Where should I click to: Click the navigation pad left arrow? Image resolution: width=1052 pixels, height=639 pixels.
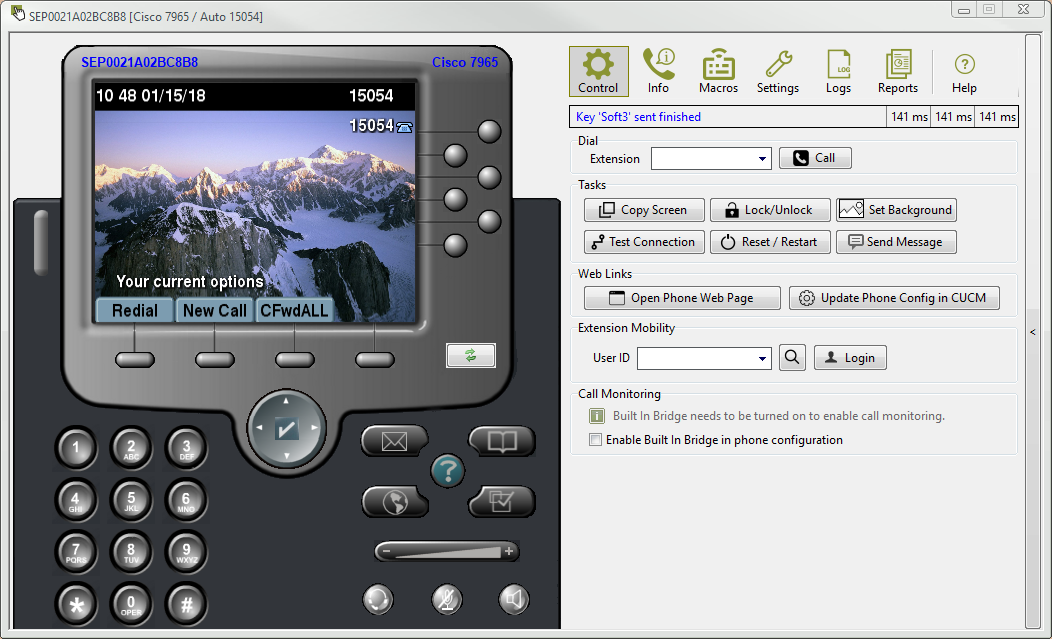259,428
